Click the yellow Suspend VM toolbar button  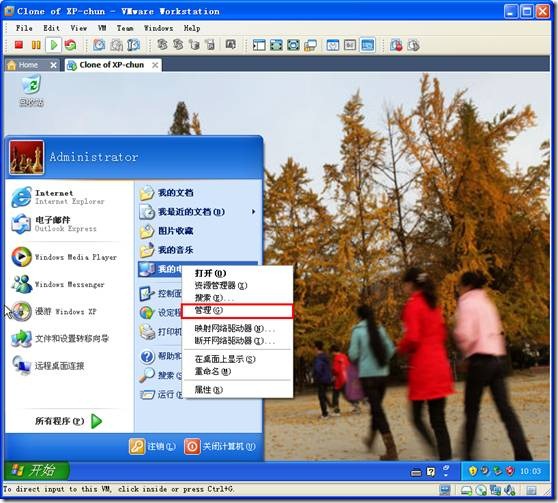coord(36,45)
